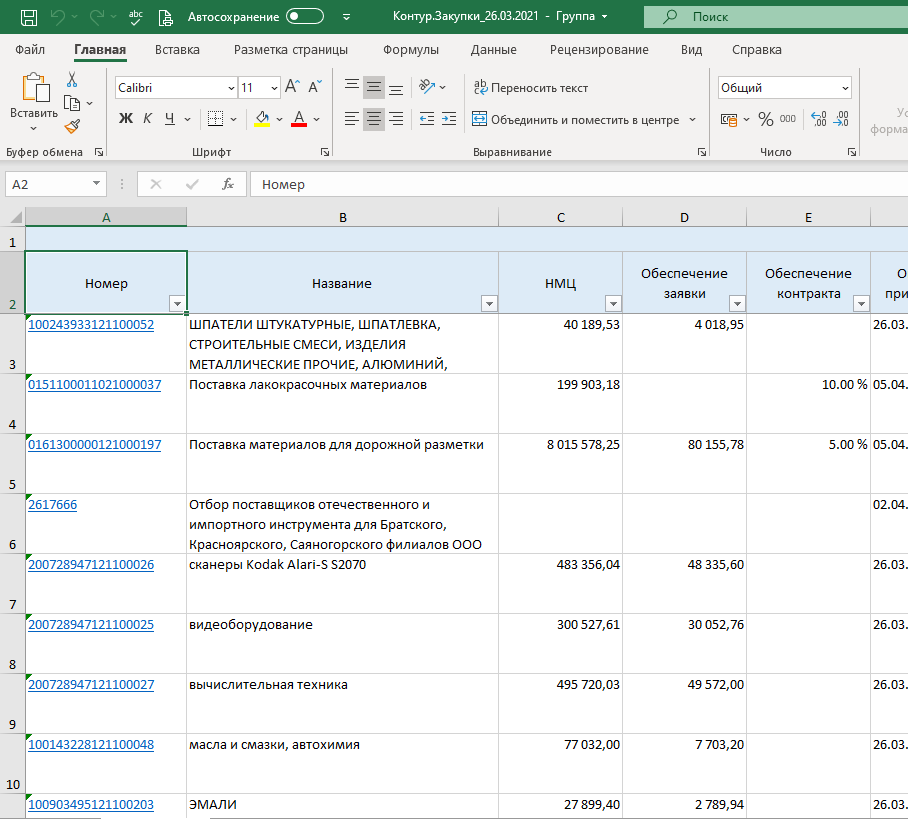The image size is (908, 819).
Task: Open link 200728947121100026
Action: tap(91, 565)
